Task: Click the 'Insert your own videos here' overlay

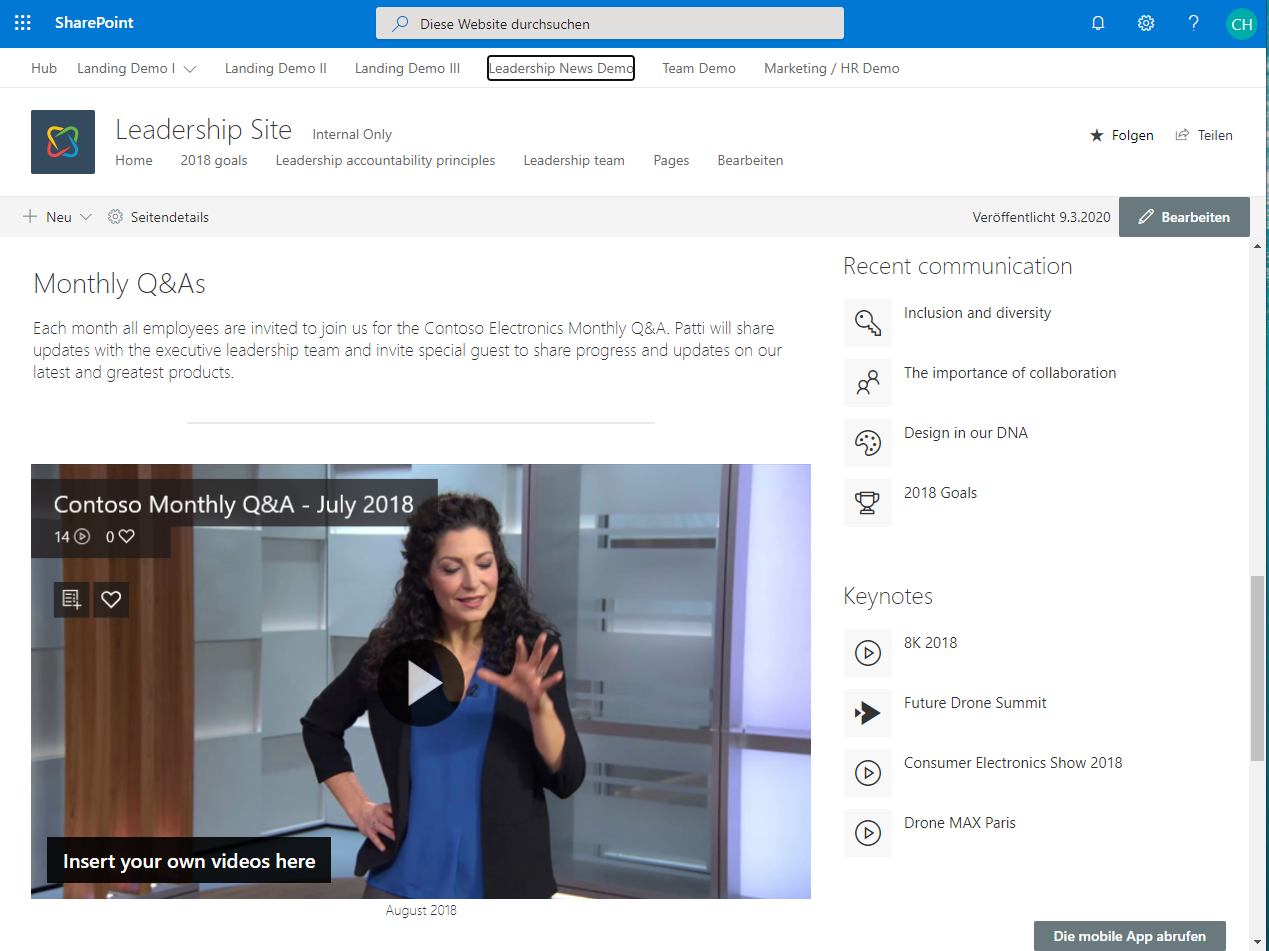Action: 189,861
